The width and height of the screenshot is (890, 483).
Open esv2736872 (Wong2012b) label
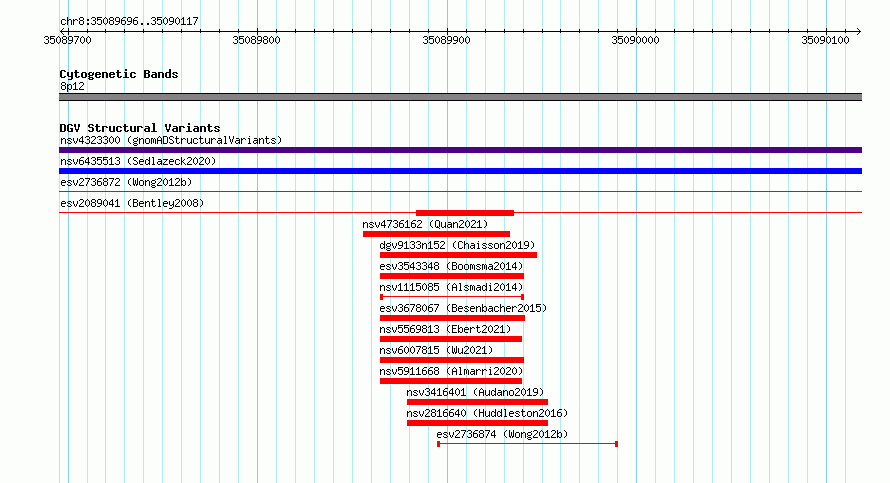click(126, 182)
